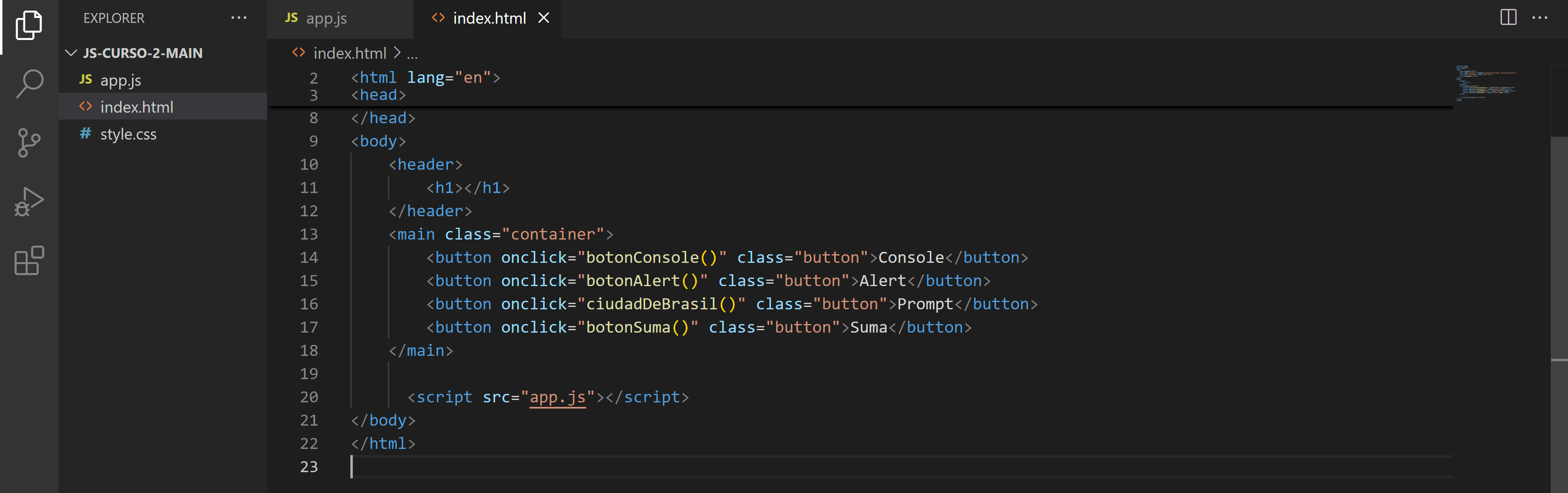
Task: Split the editor to the right
Action: pos(1508,18)
